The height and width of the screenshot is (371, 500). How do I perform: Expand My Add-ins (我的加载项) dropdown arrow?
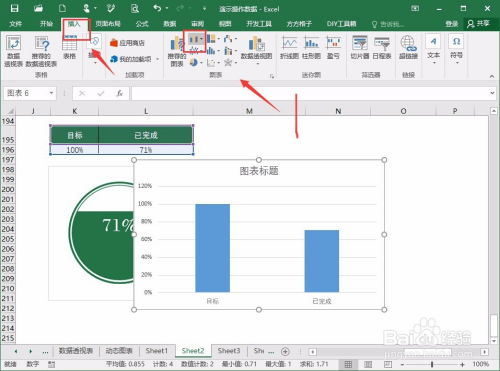(x=157, y=59)
